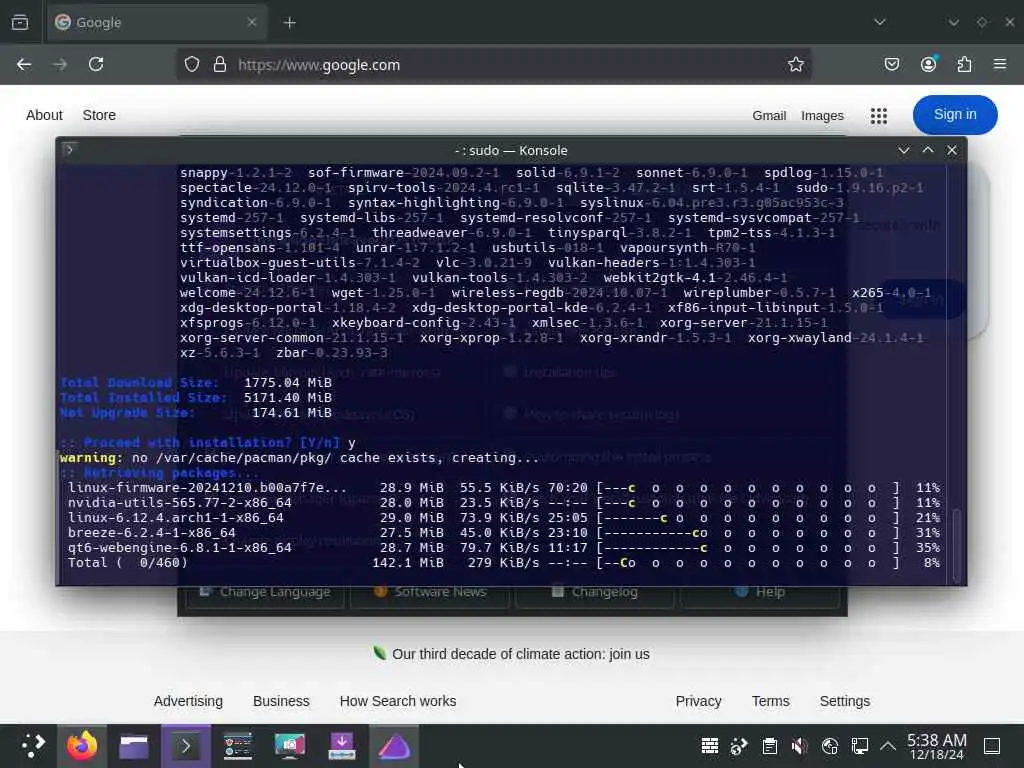Open the purple download installer taskbar icon
1024x768 pixels.
(342, 746)
